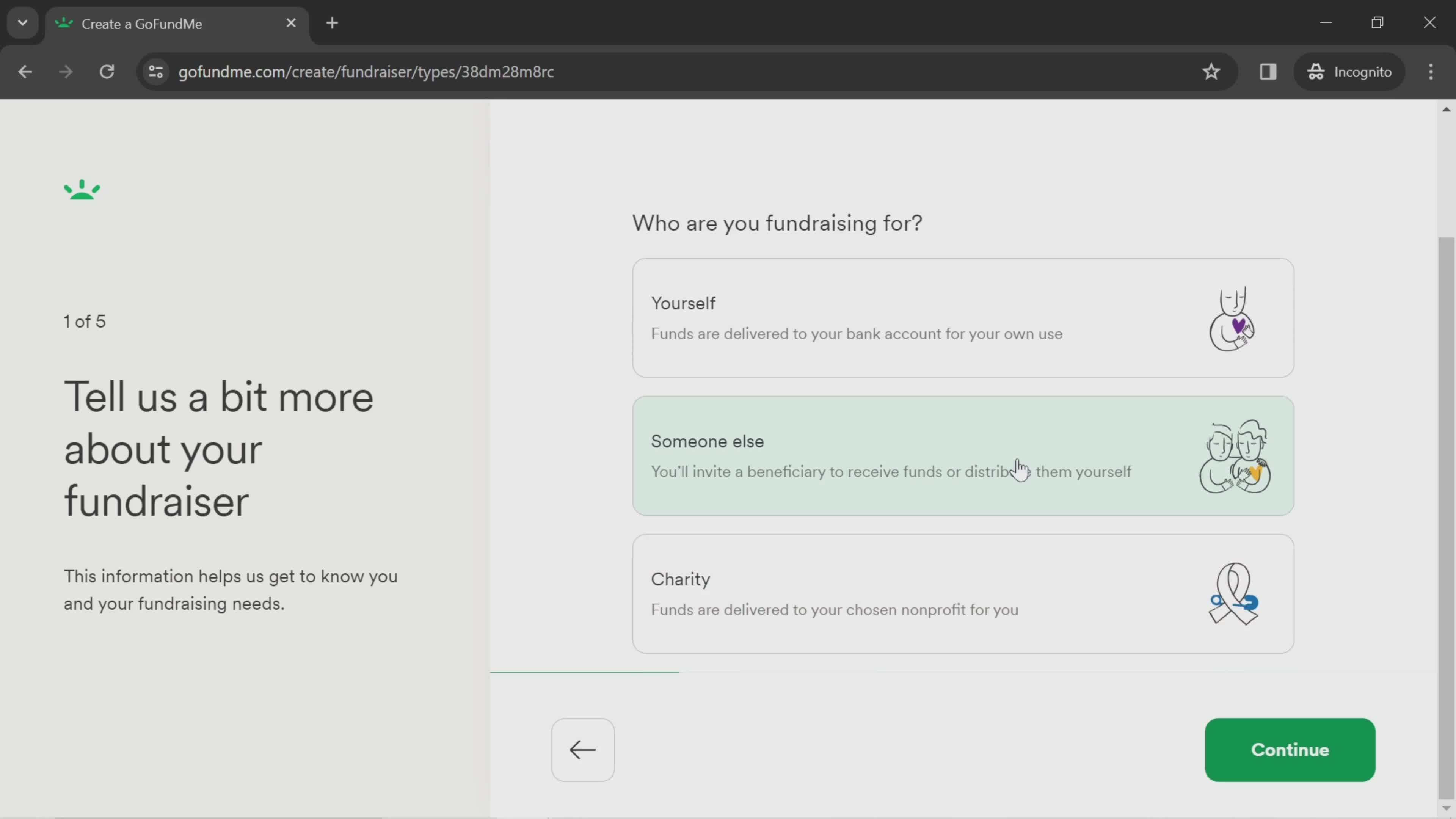Choose the Yourself fundraising option
Viewport: 1456px width, 819px height.
(963, 318)
